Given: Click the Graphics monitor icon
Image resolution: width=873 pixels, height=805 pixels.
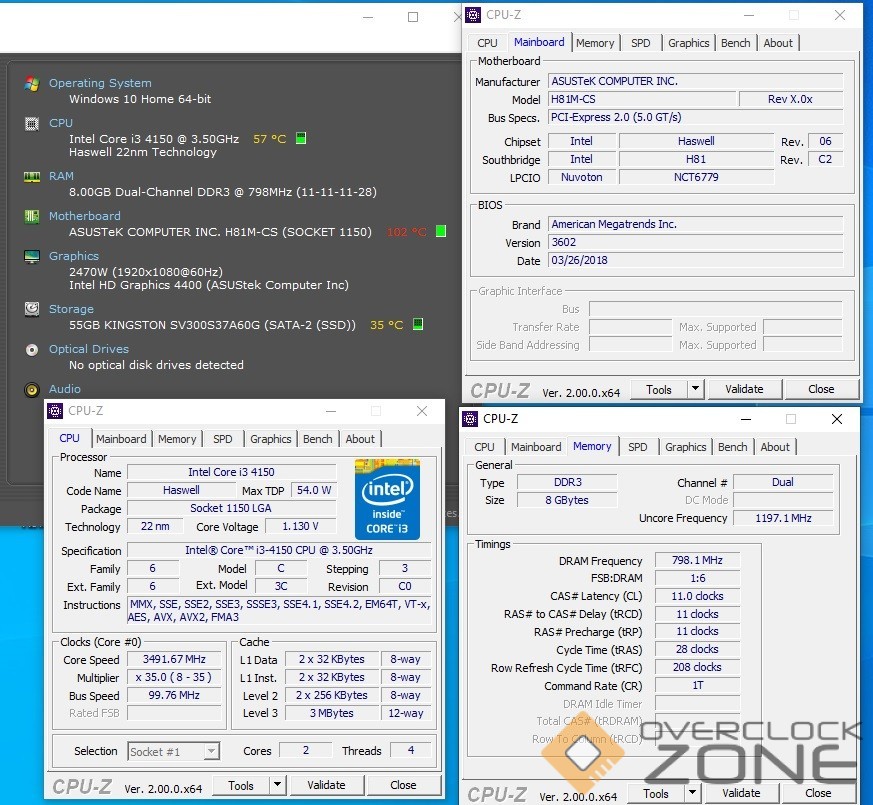Looking at the screenshot, I should point(32,257).
